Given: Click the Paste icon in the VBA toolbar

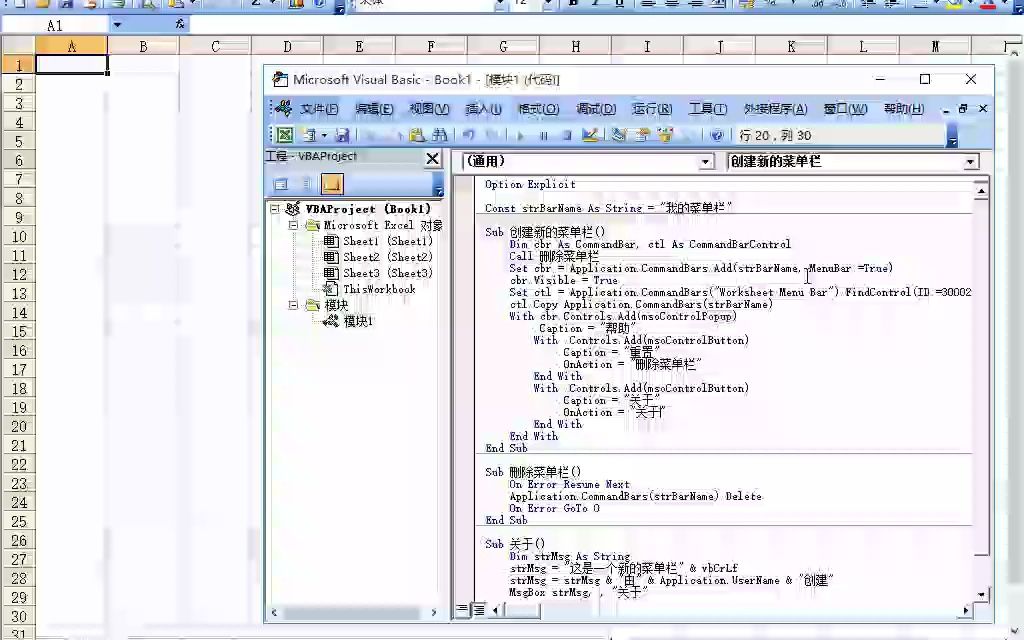Looking at the screenshot, I should coord(417,135).
